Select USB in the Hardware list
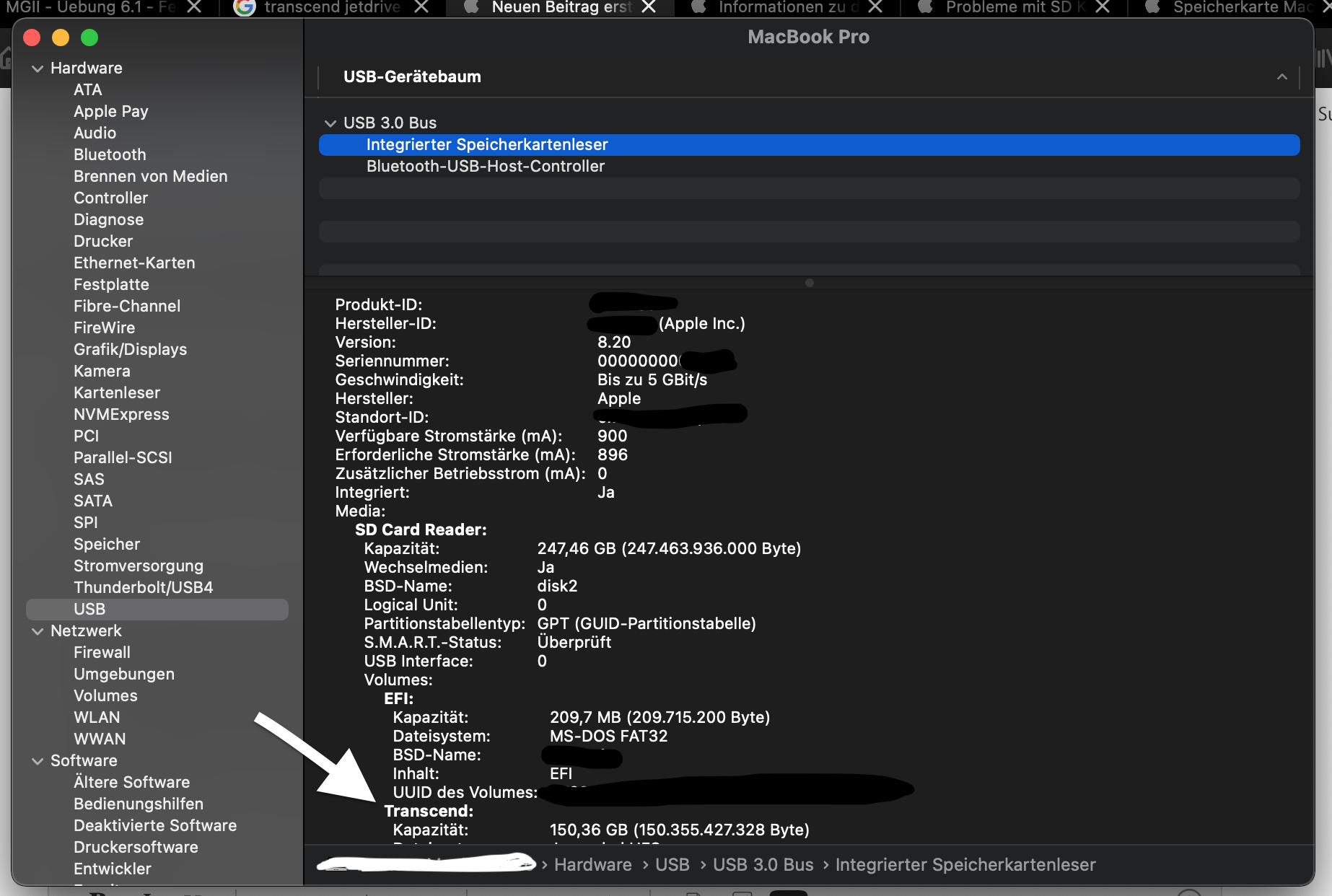The width and height of the screenshot is (1332, 896). [157, 610]
